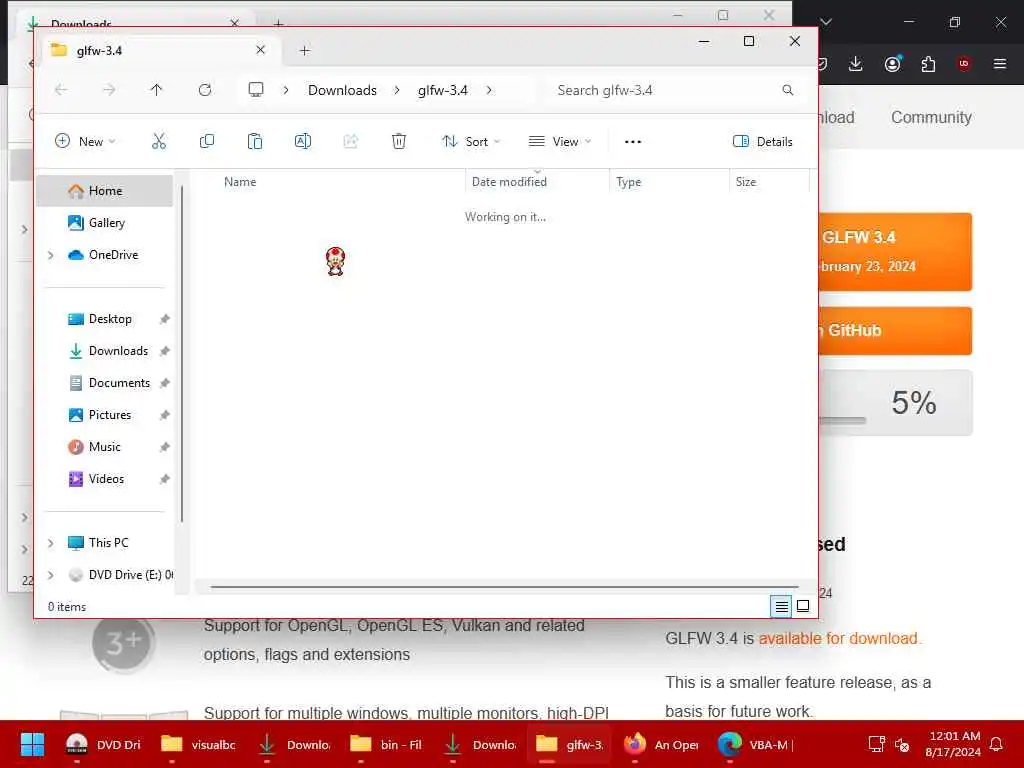The image size is (1024, 768).
Task: Expand the This PC tree node
Action: coord(51,543)
